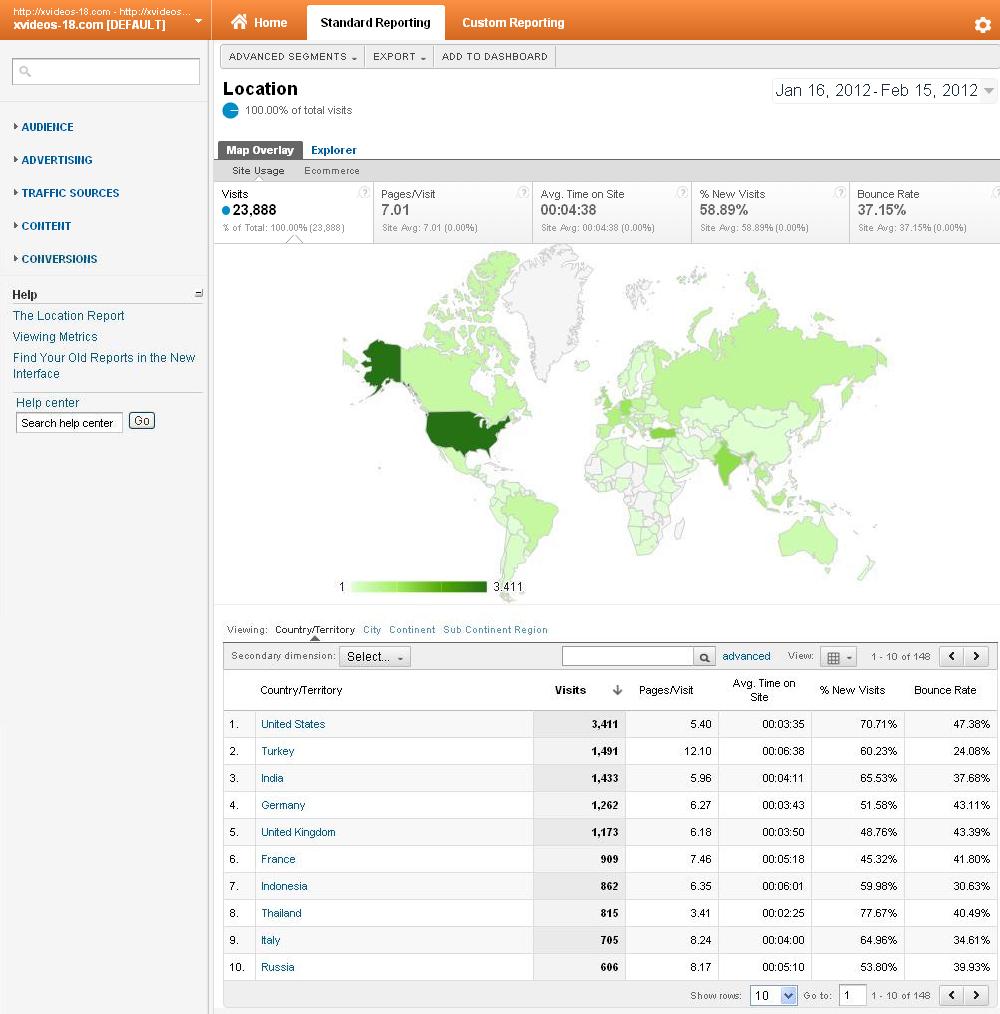The image size is (1000, 1014).
Task: Expand the Secondary dimension Select dropdown
Action: pos(375,657)
